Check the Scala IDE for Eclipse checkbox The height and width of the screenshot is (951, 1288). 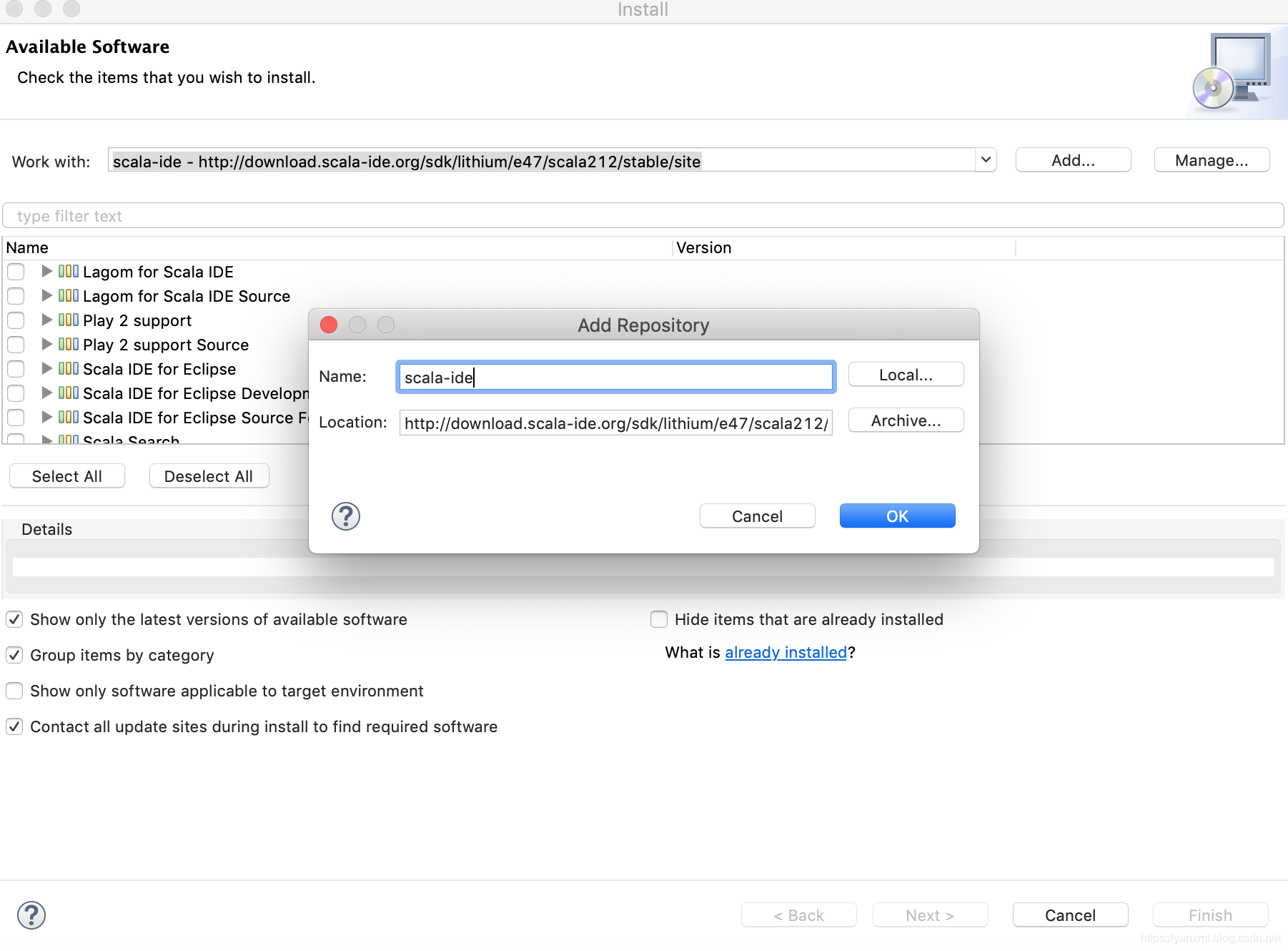pos(16,369)
